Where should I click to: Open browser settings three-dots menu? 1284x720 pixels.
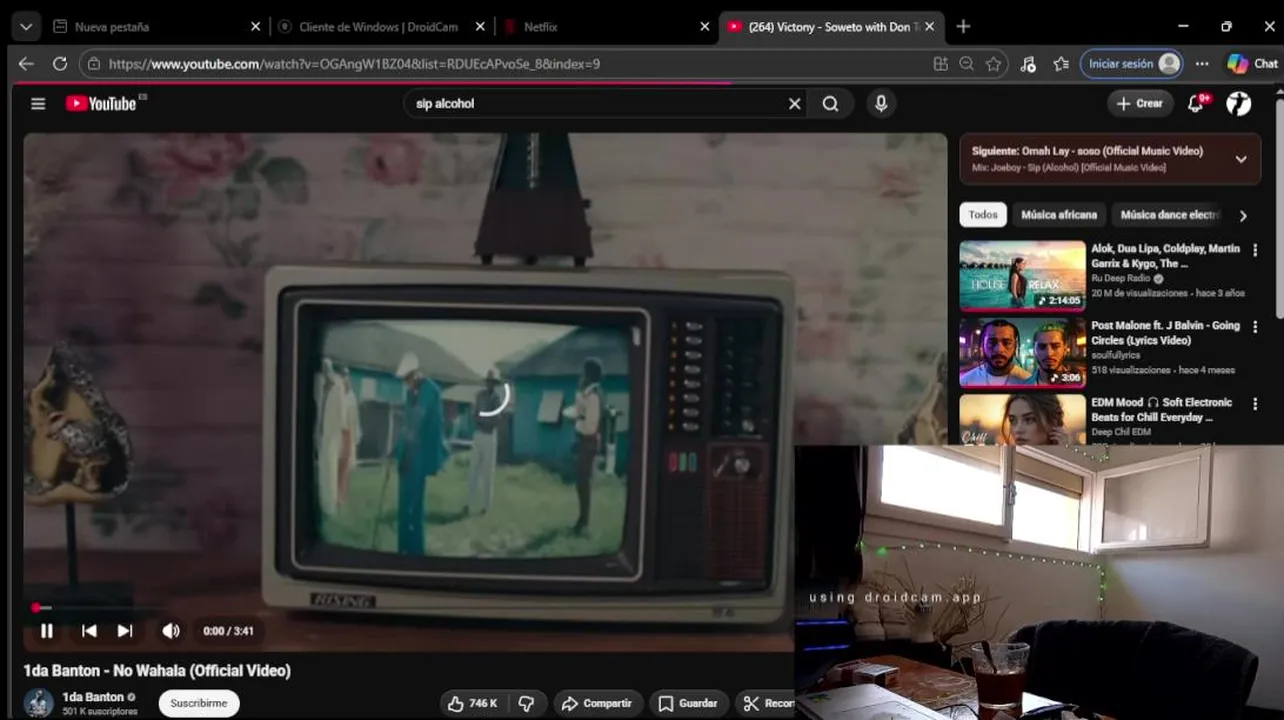1202,63
